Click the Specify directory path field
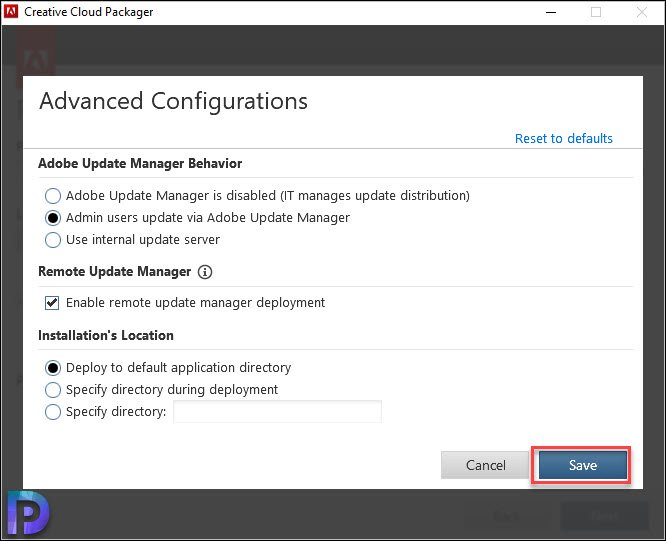 tap(277, 411)
